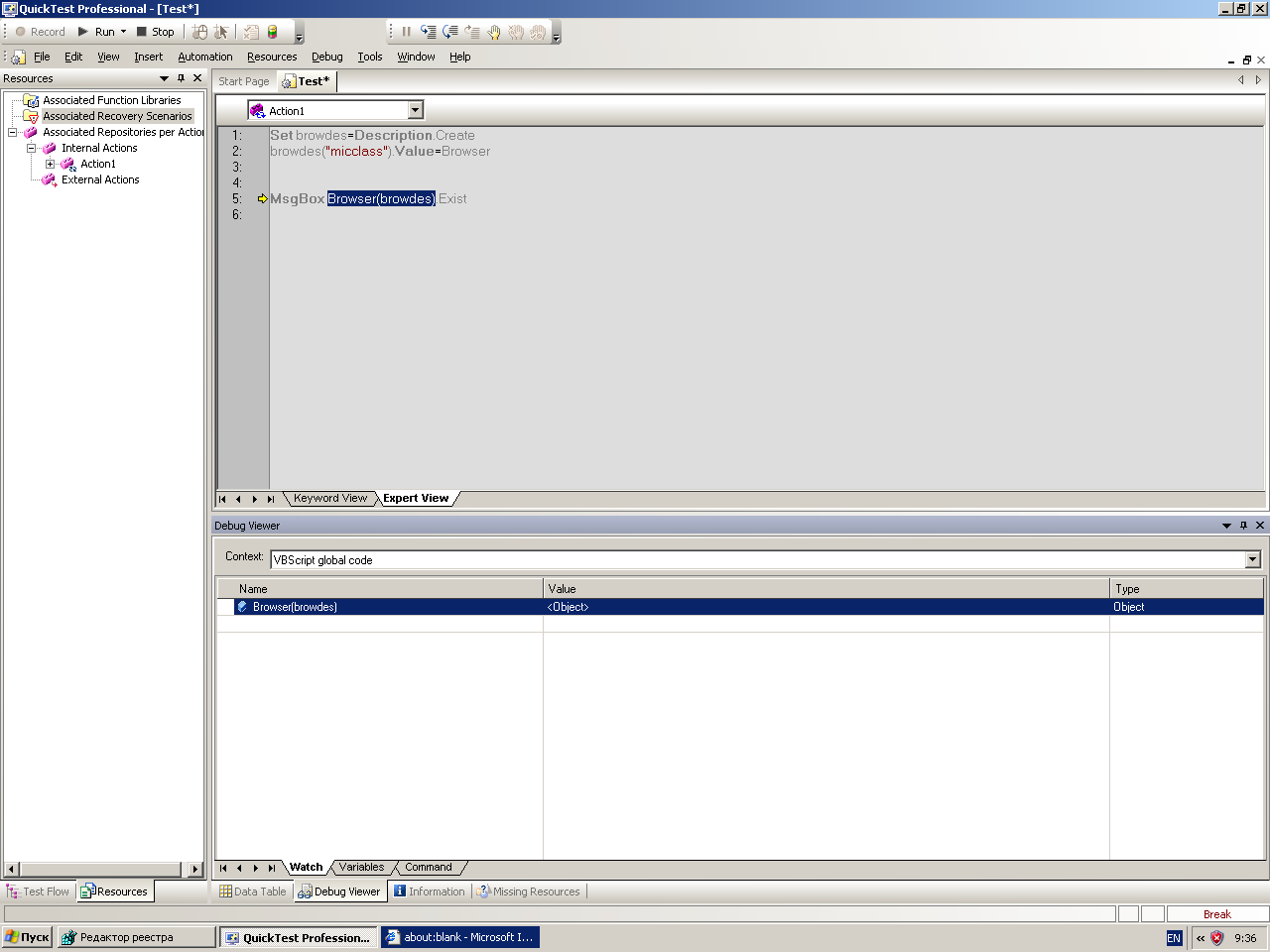The height and width of the screenshot is (952, 1270).
Task: Click the Record button in the toolbar
Action: [40, 32]
